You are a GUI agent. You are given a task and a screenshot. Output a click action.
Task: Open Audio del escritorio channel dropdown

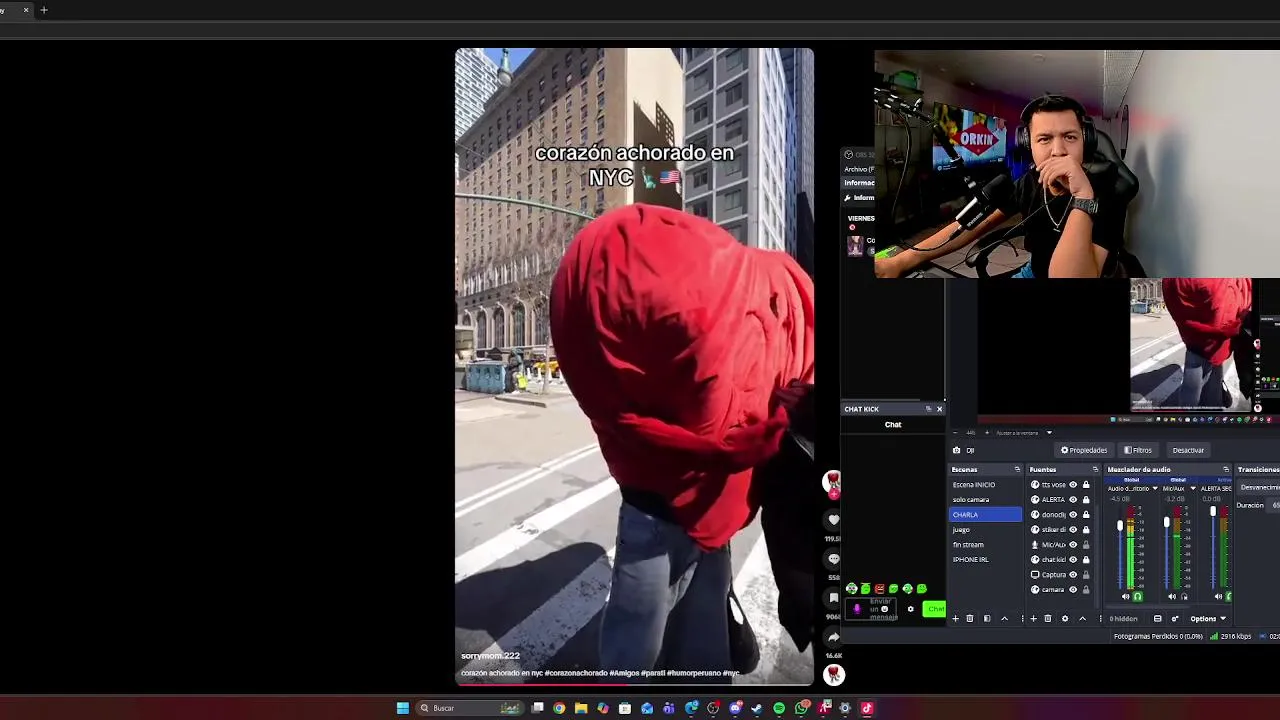tap(1155, 488)
